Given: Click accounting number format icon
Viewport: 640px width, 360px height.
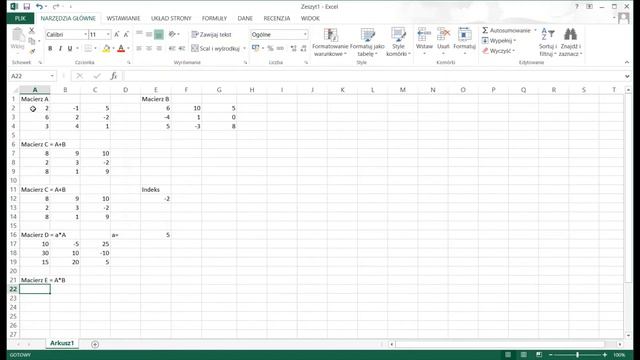Looking at the screenshot, I should (256, 49).
